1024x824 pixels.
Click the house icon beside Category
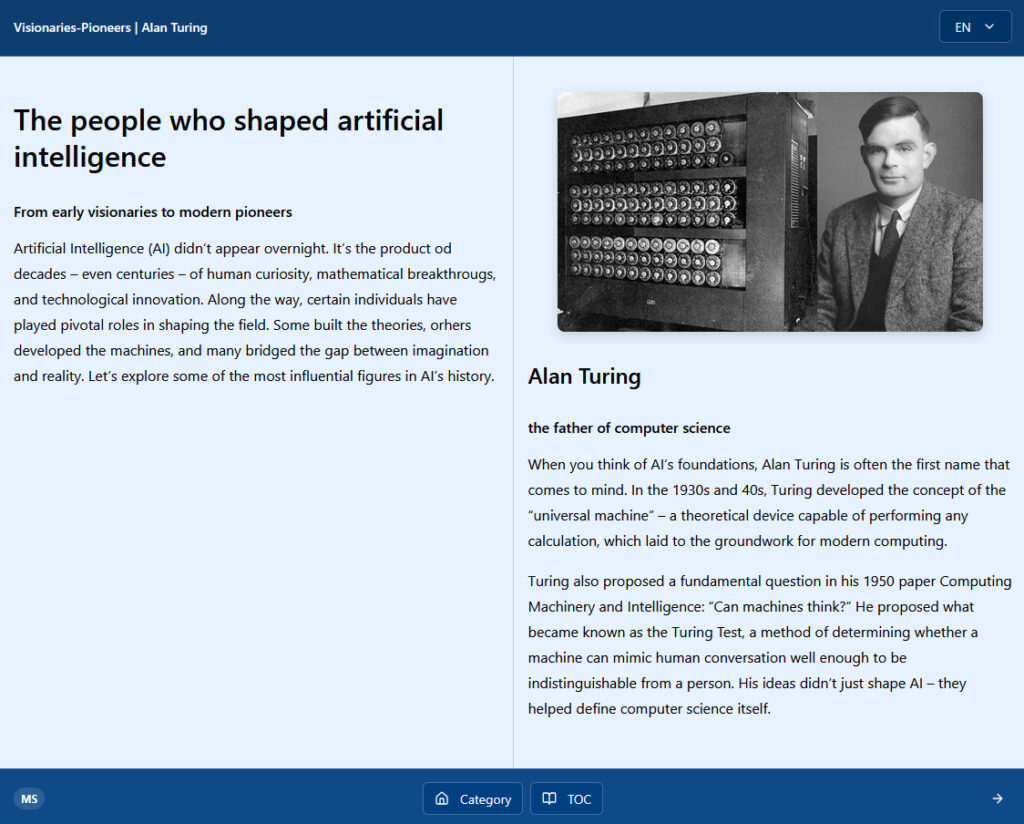[x=442, y=799]
